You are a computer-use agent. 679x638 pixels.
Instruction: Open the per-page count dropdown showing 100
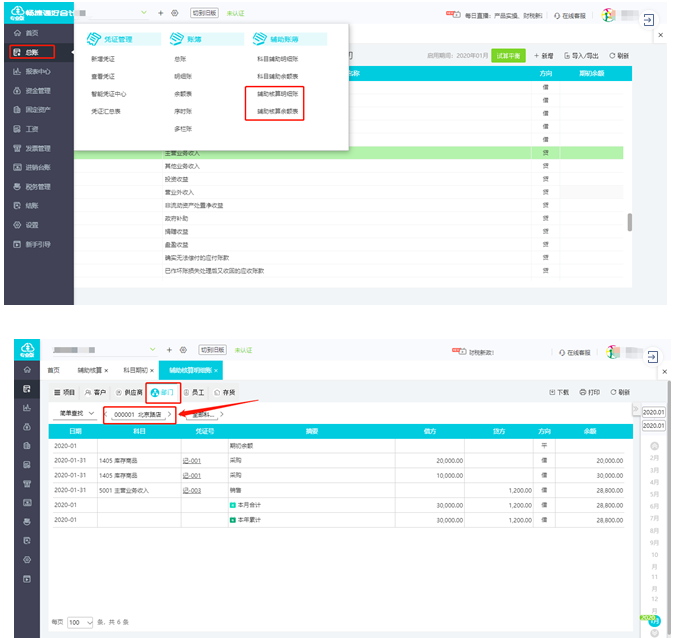pyautogui.click(x=79, y=622)
